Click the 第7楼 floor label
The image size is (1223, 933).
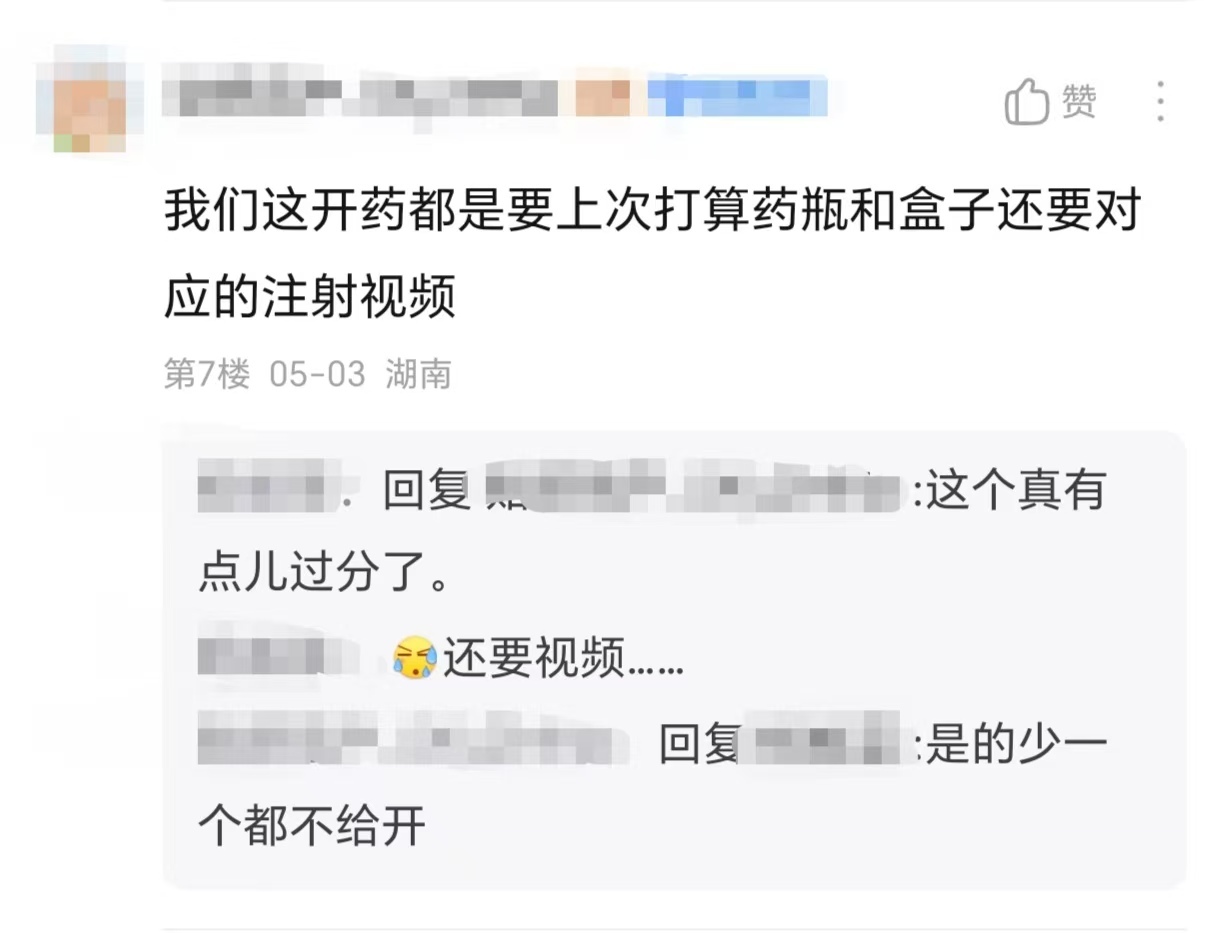[x=207, y=375]
